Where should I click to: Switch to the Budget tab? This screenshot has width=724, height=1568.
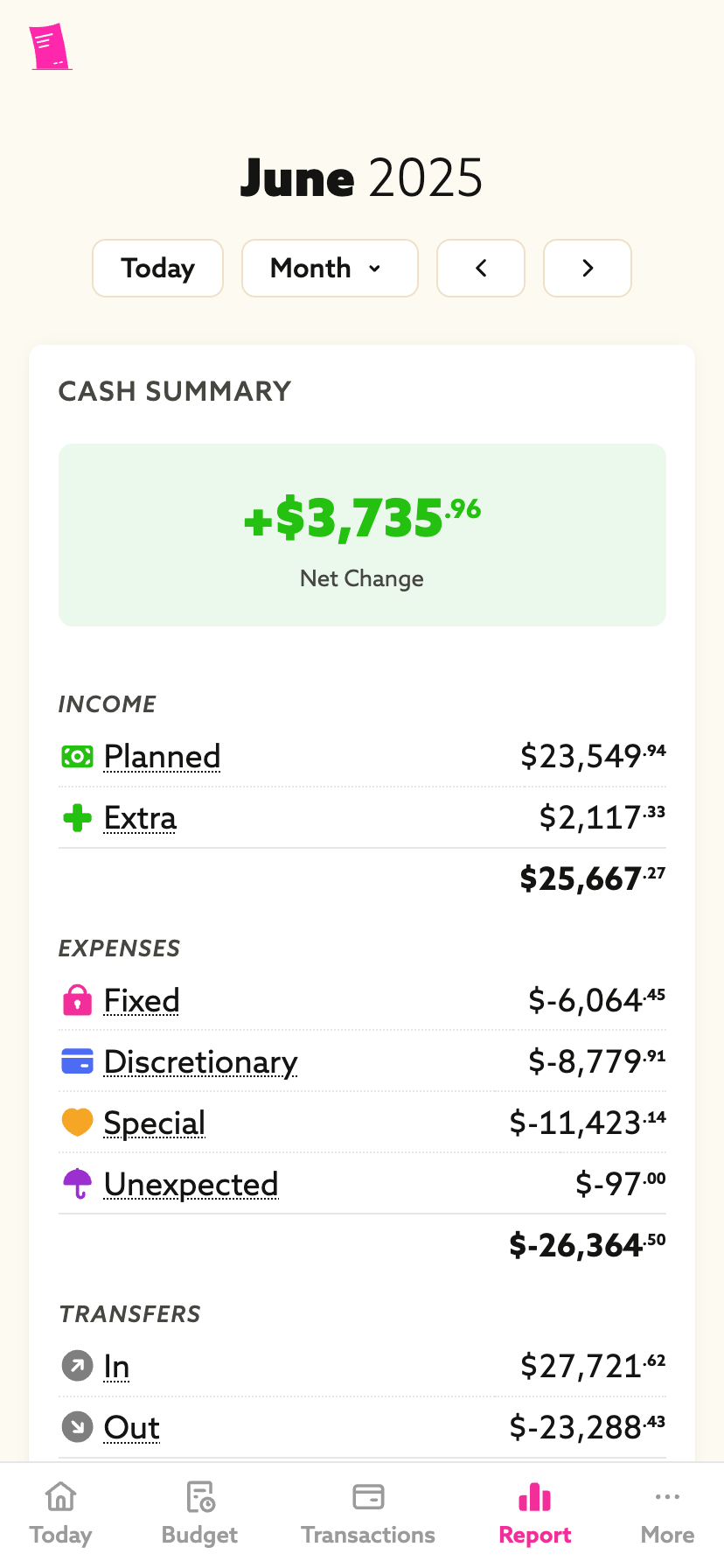click(200, 1515)
